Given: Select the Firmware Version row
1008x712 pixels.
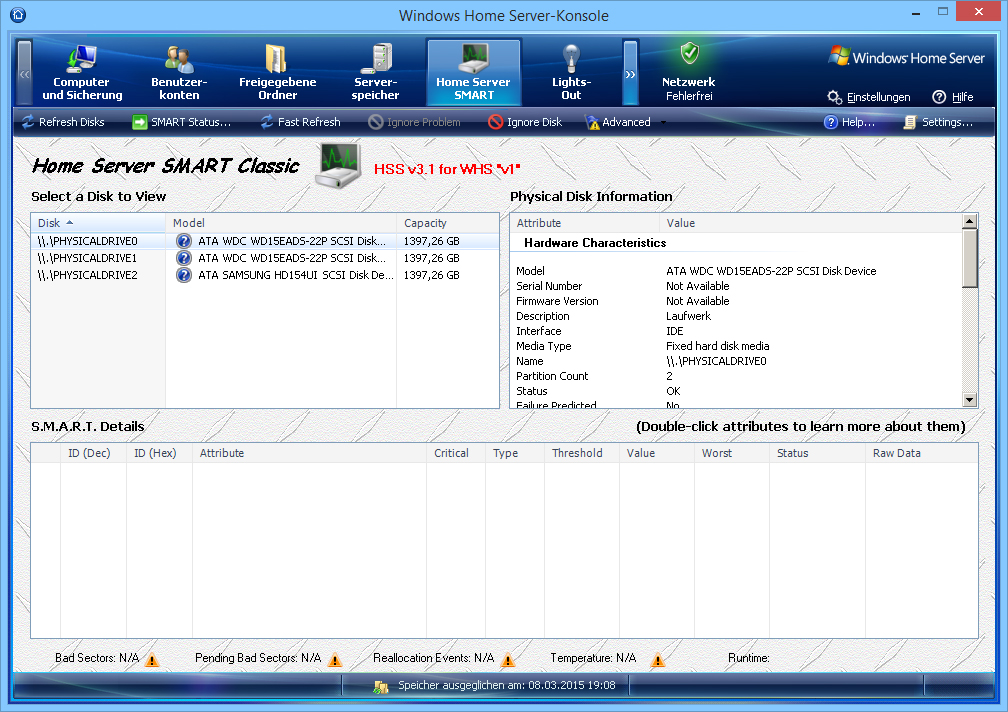Looking at the screenshot, I should click(x=737, y=301).
